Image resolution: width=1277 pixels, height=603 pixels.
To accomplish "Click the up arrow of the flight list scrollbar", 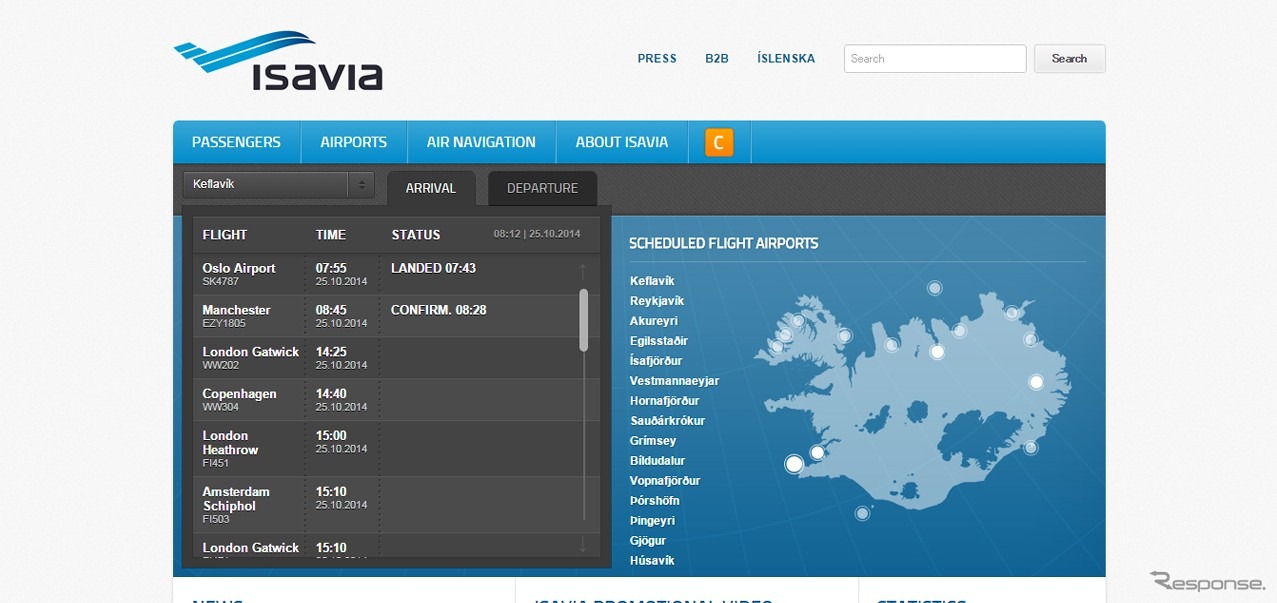I will tap(583, 270).
